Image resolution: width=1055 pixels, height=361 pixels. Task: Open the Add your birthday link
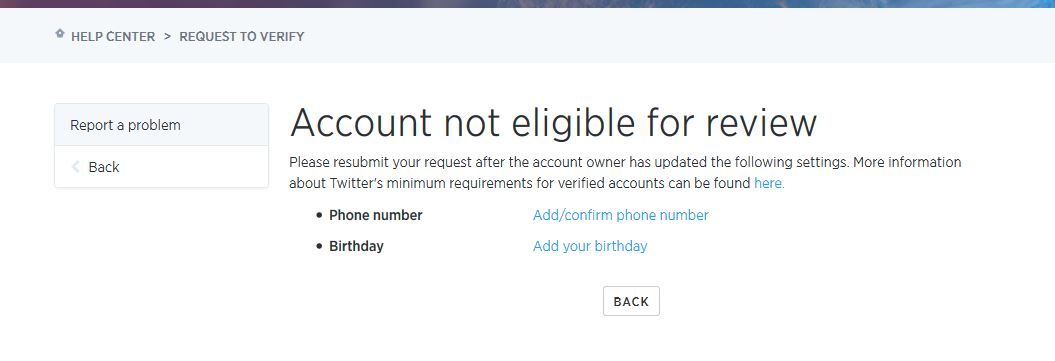point(590,246)
